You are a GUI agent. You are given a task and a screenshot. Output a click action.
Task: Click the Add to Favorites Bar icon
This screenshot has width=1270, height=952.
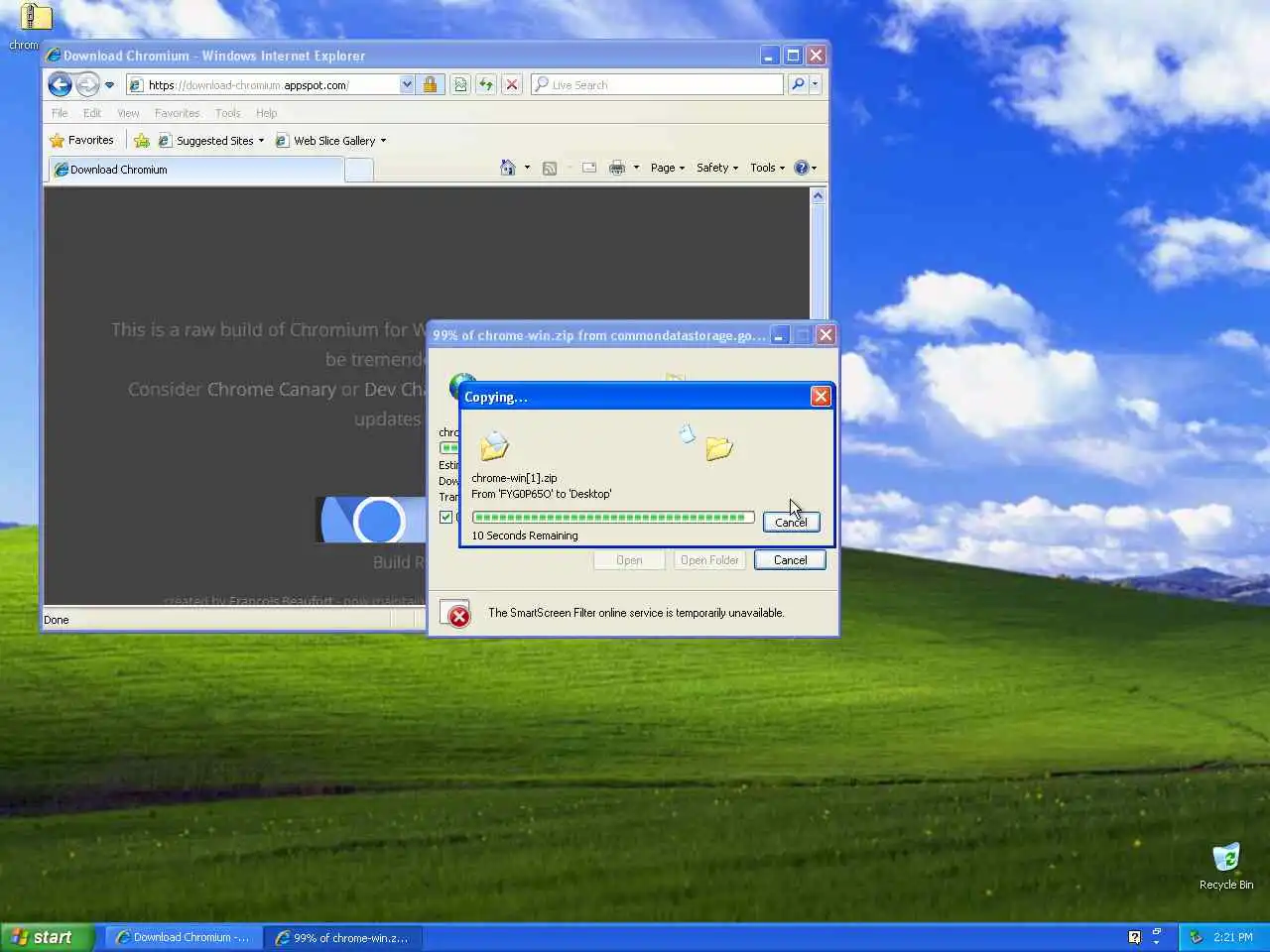(x=142, y=141)
